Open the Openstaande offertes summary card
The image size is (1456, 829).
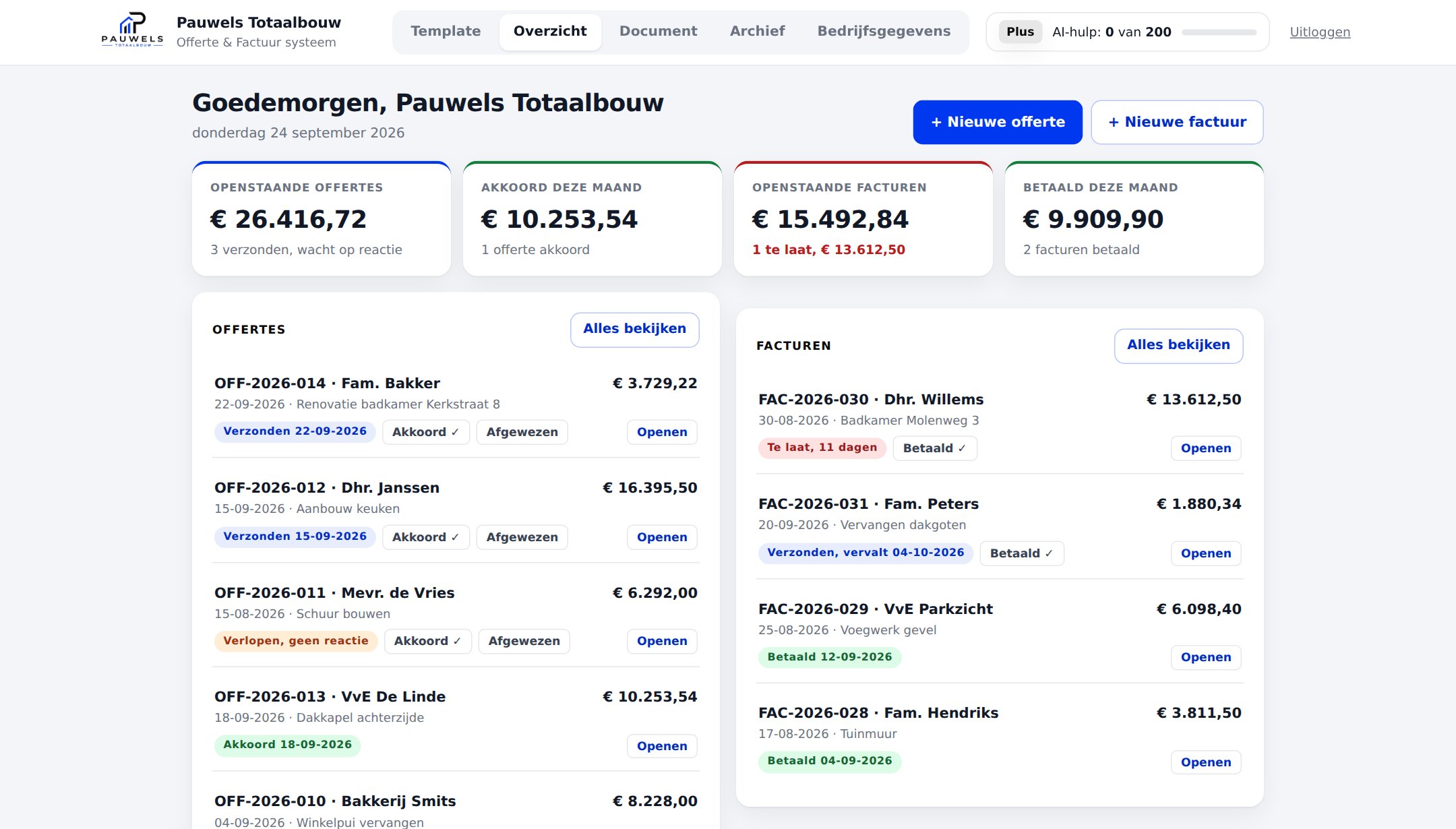pyautogui.click(x=322, y=218)
